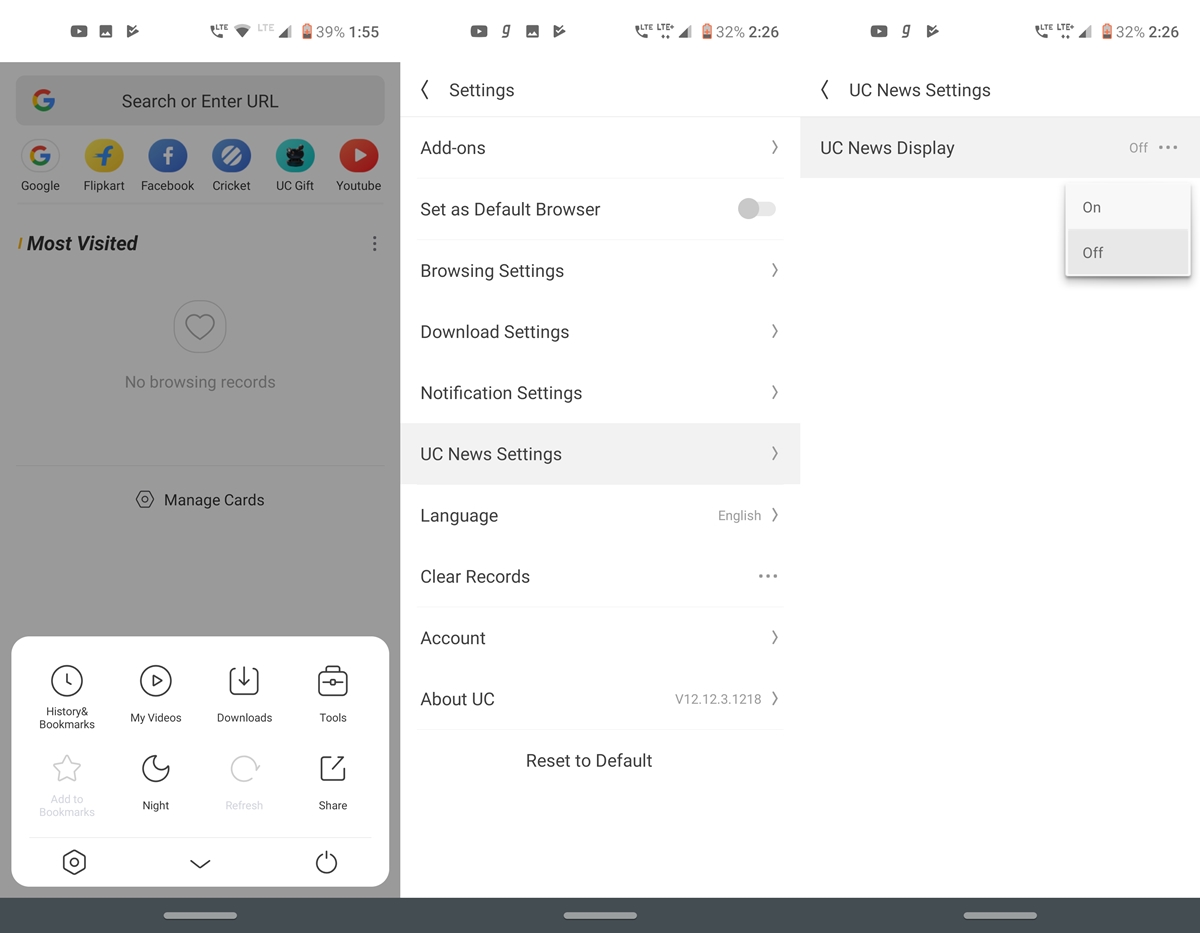Viewport: 1200px width, 933px height.
Task: Focus the Search or Enter URL field
Action: [200, 101]
